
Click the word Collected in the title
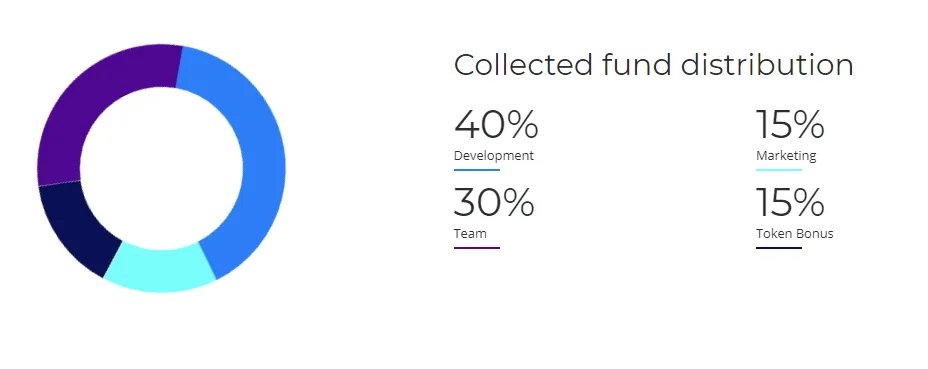point(523,65)
